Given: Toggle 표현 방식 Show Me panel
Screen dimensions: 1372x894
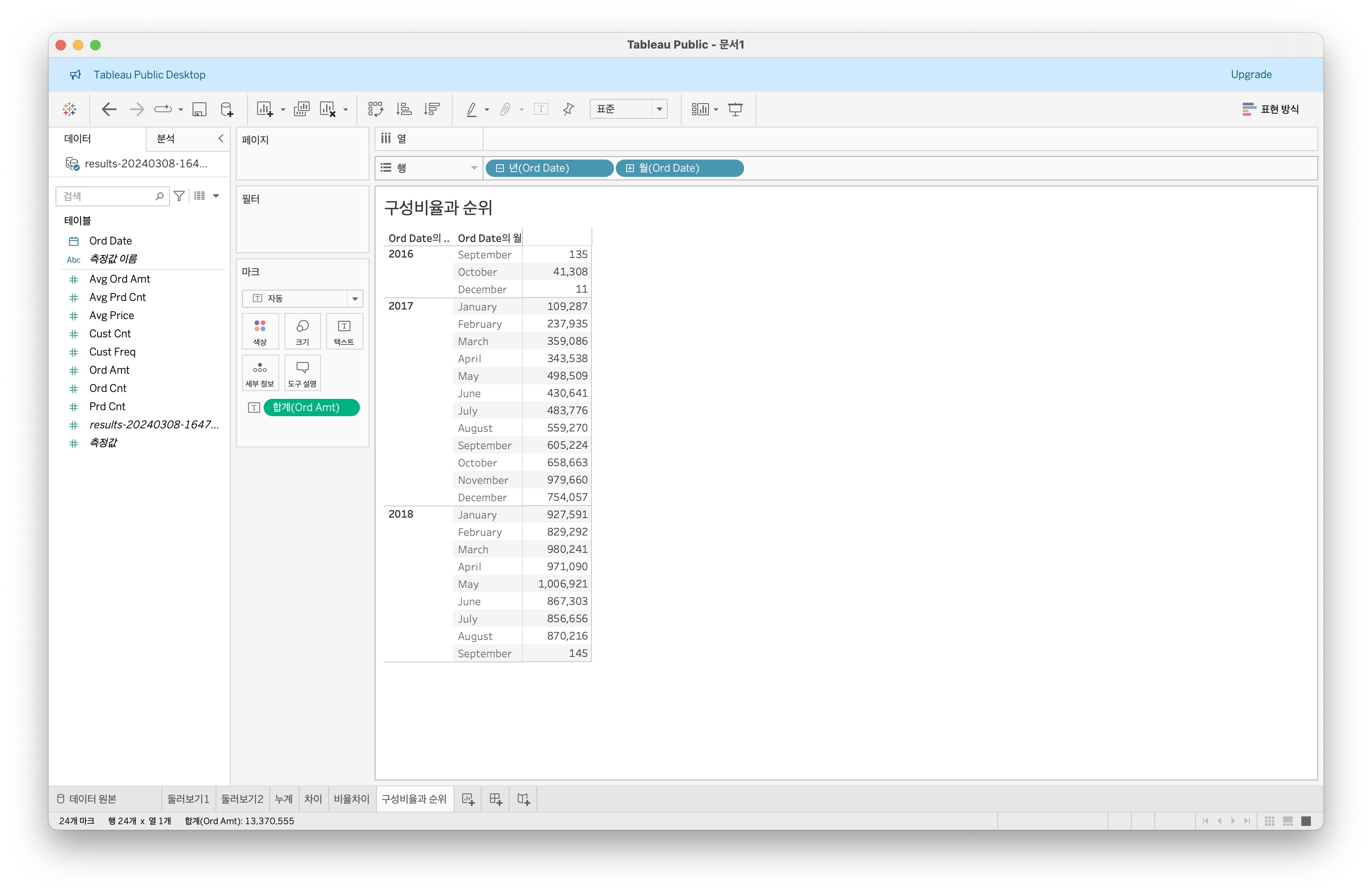Looking at the screenshot, I should pos(1271,109).
